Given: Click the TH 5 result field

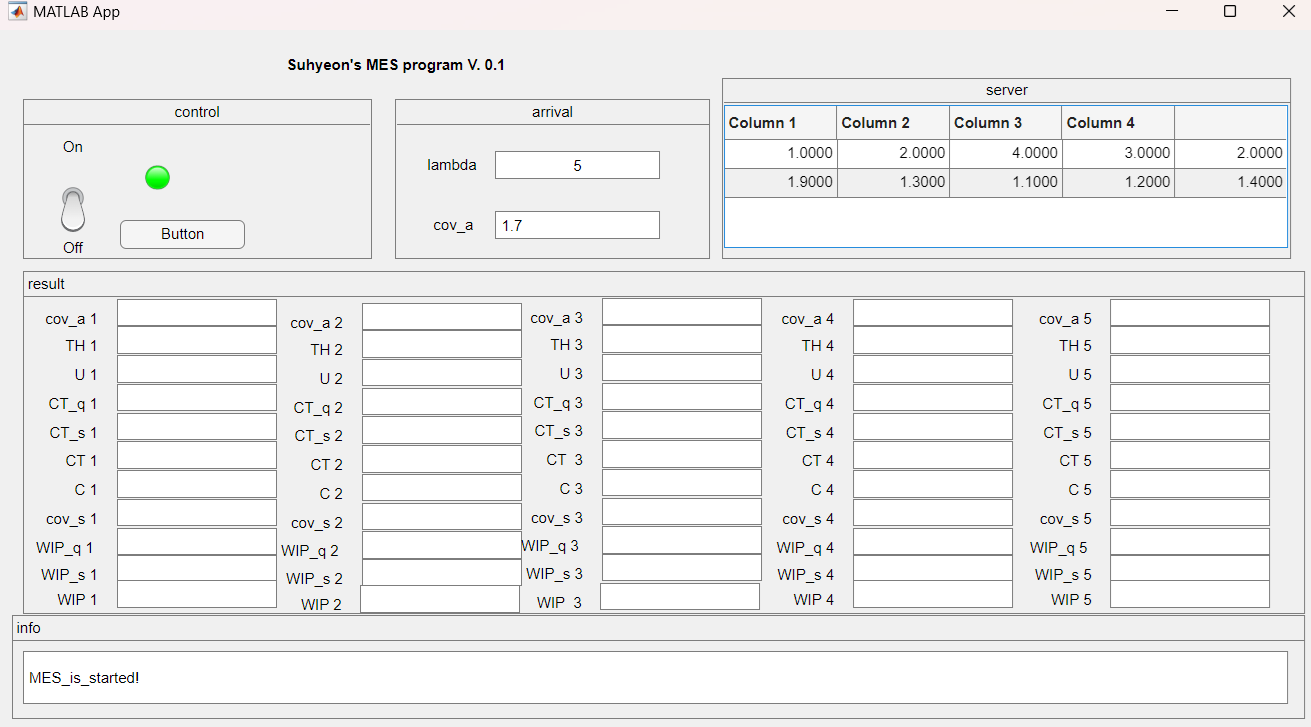Looking at the screenshot, I should click(x=1190, y=340).
